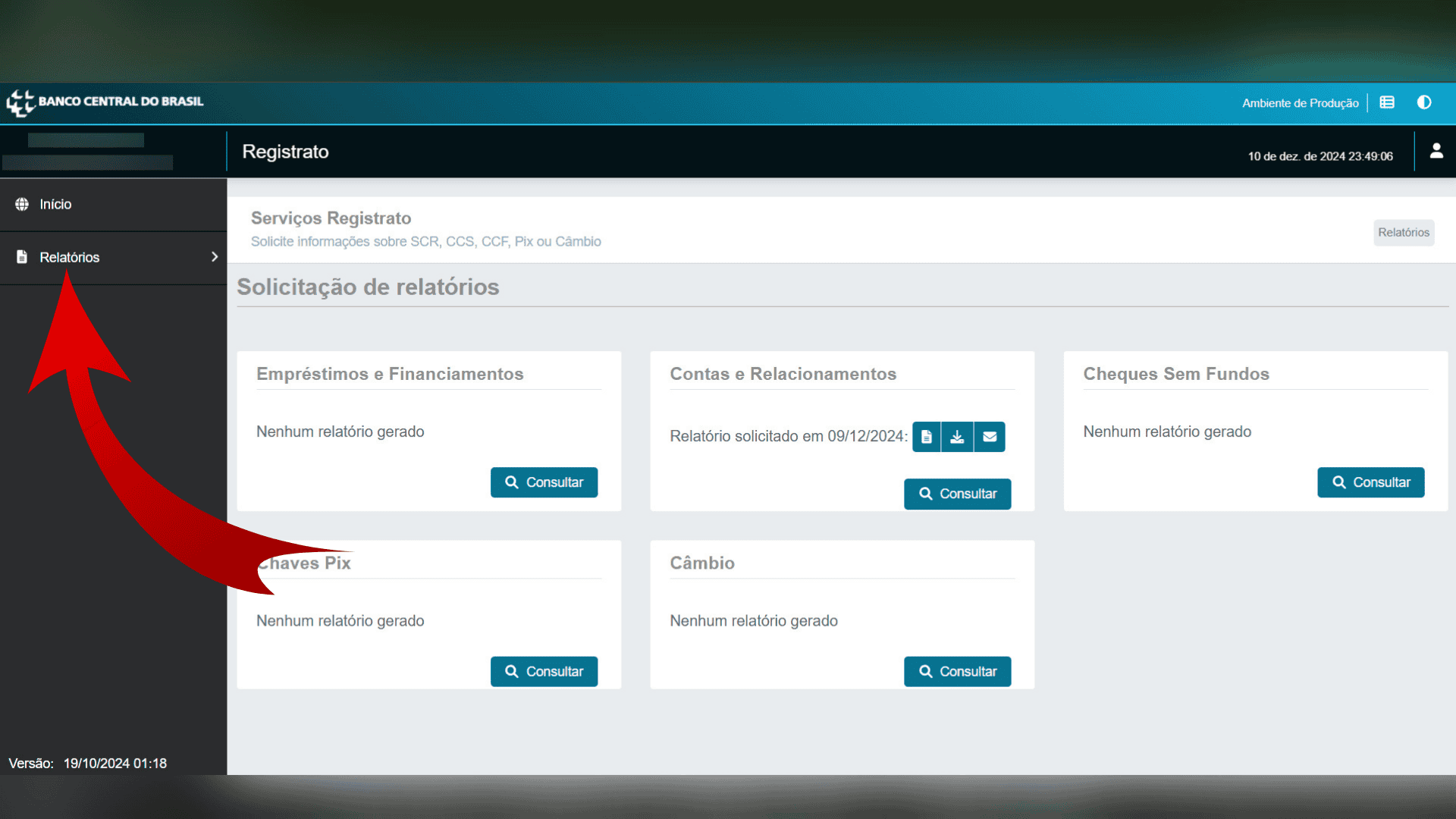Image resolution: width=1456 pixels, height=819 pixels.
Task: Click 'Relatório solicitado em 09/12/2024' text
Action: click(x=789, y=437)
